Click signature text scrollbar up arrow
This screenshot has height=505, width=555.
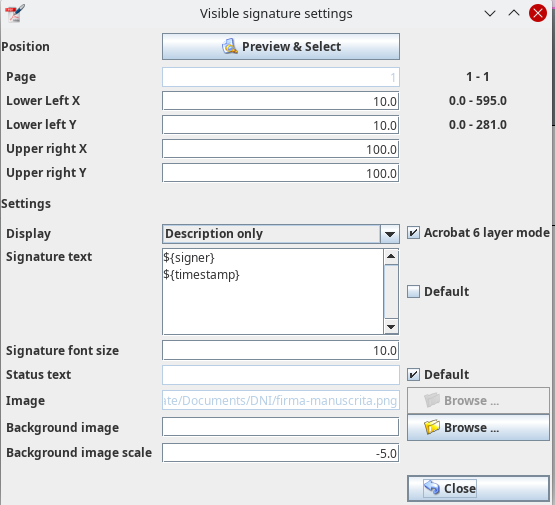(x=391, y=257)
